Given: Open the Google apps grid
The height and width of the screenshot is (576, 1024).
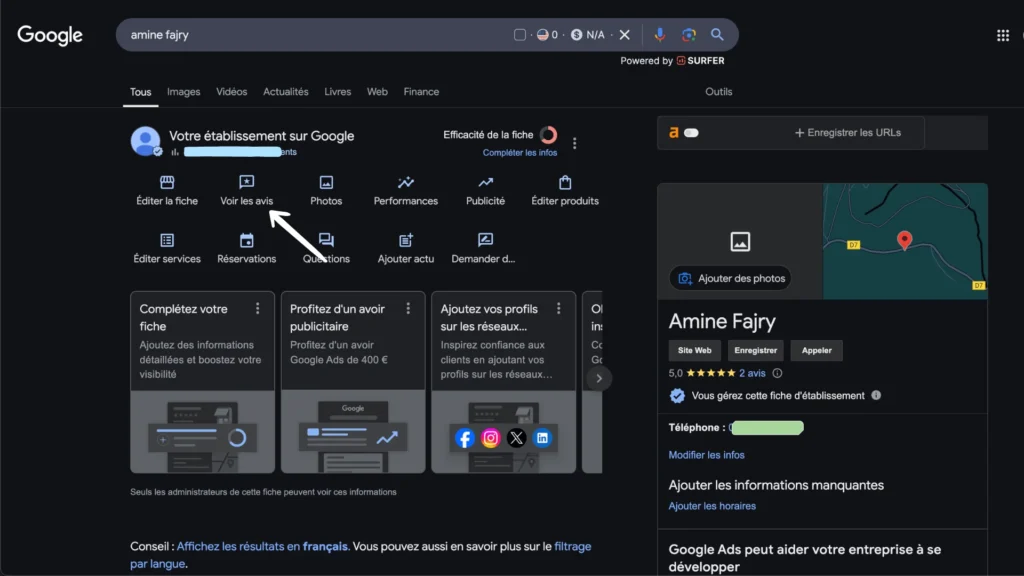Looking at the screenshot, I should click(1003, 35).
